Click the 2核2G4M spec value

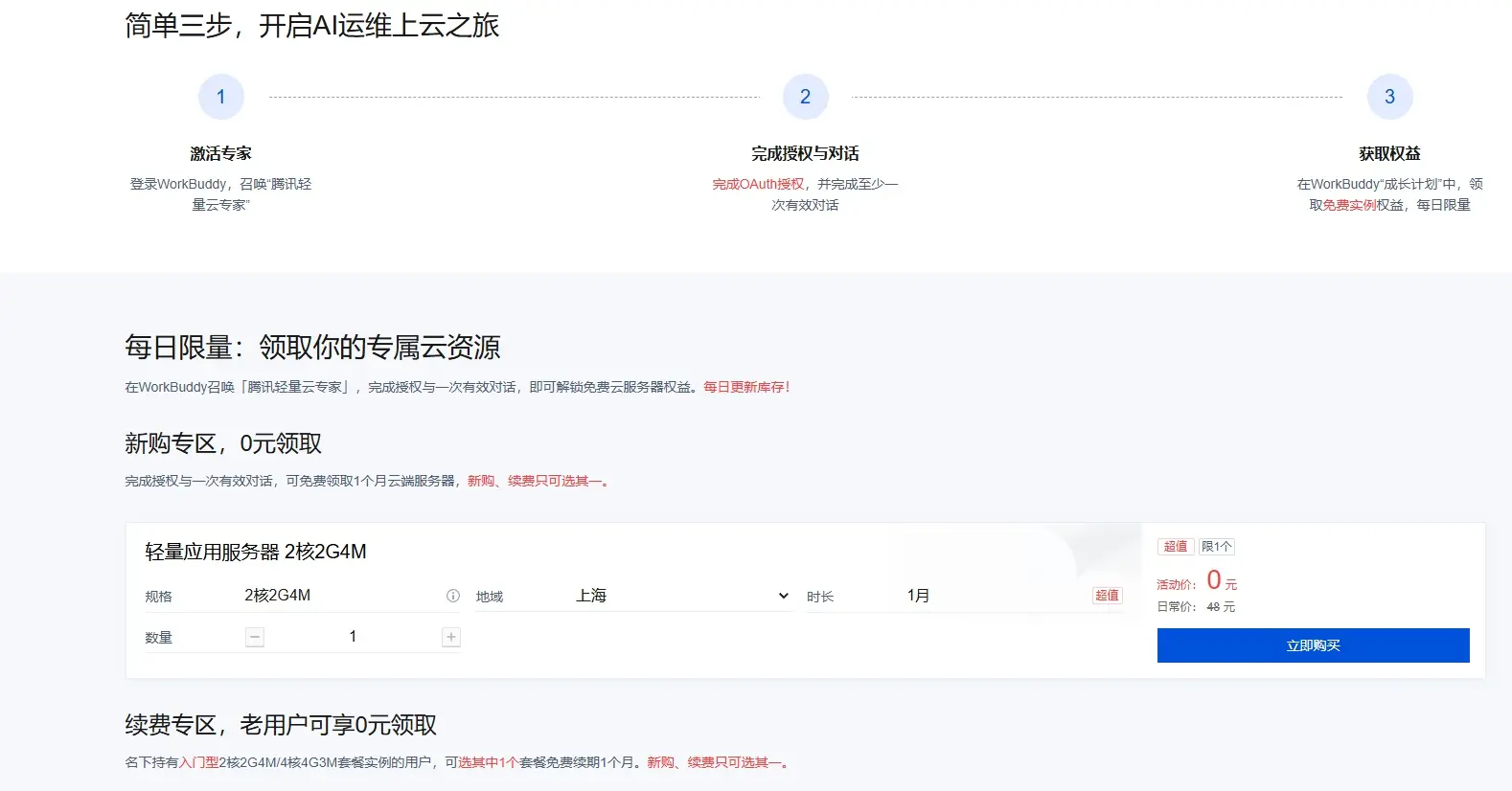277,596
